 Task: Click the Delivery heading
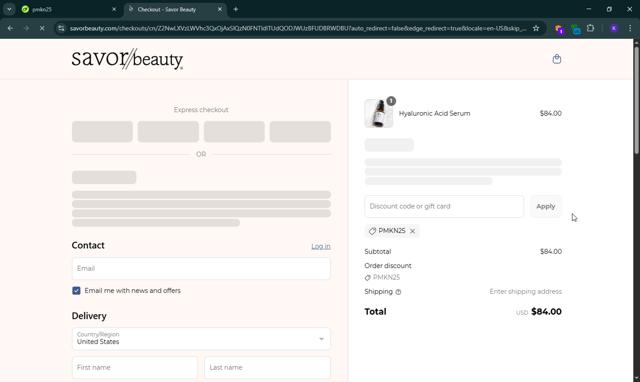pyautogui.click(x=89, y=316)
